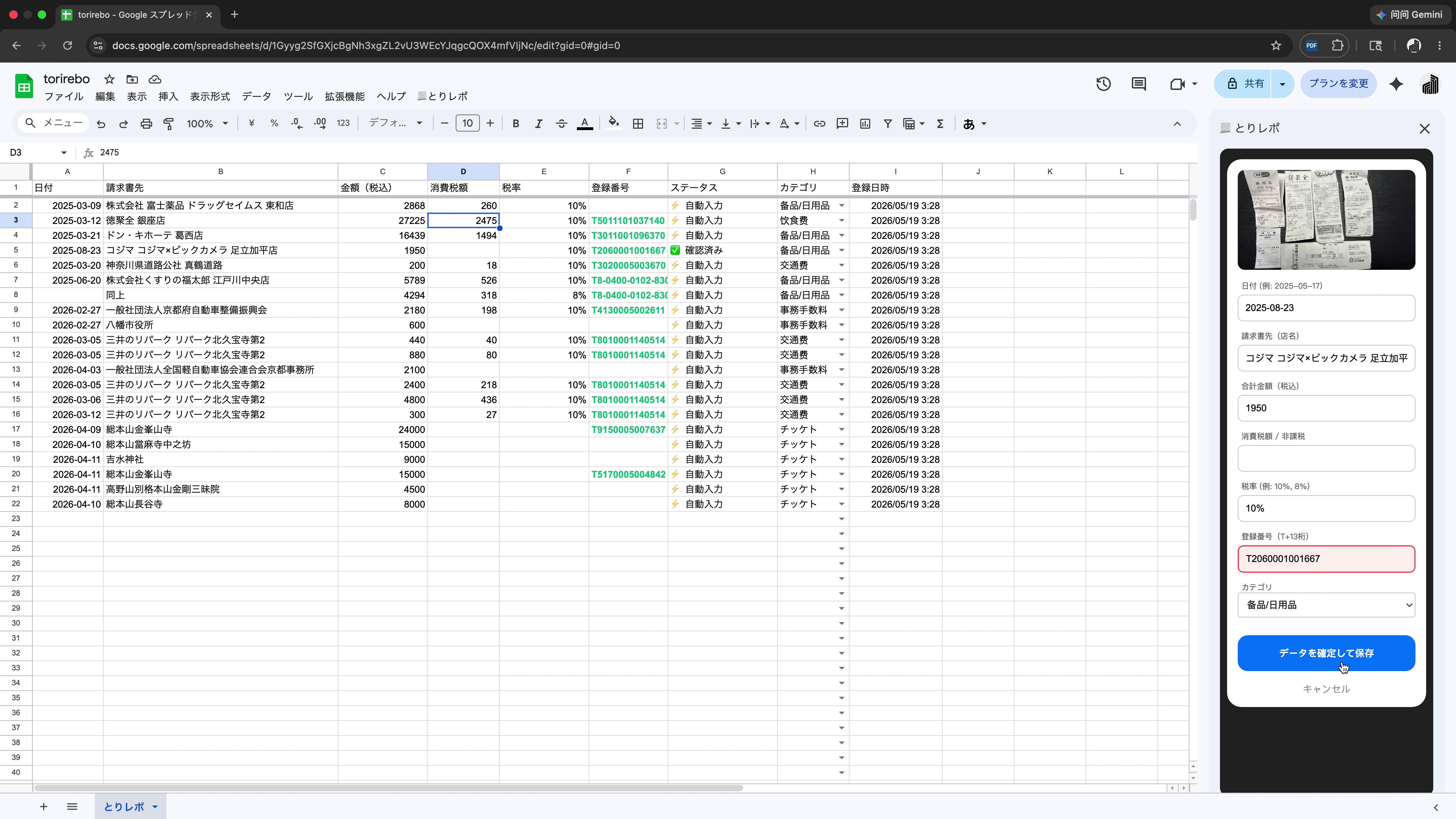Reload the browser page
Viewport: 1456px width, 819px height.
[x=67, y=46]
